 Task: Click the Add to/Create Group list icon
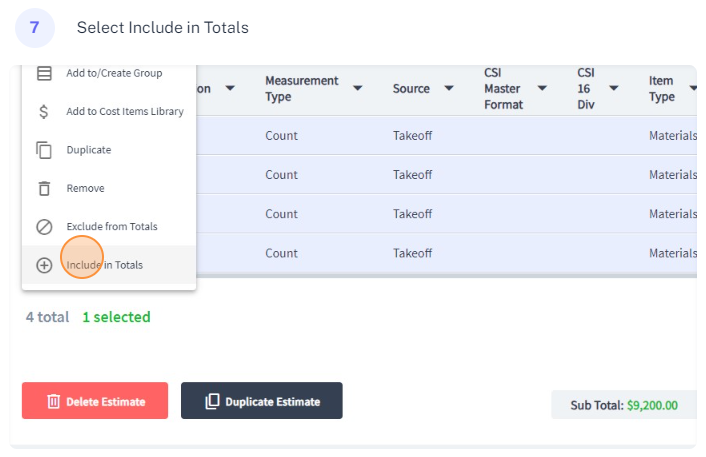pos(44,73)
